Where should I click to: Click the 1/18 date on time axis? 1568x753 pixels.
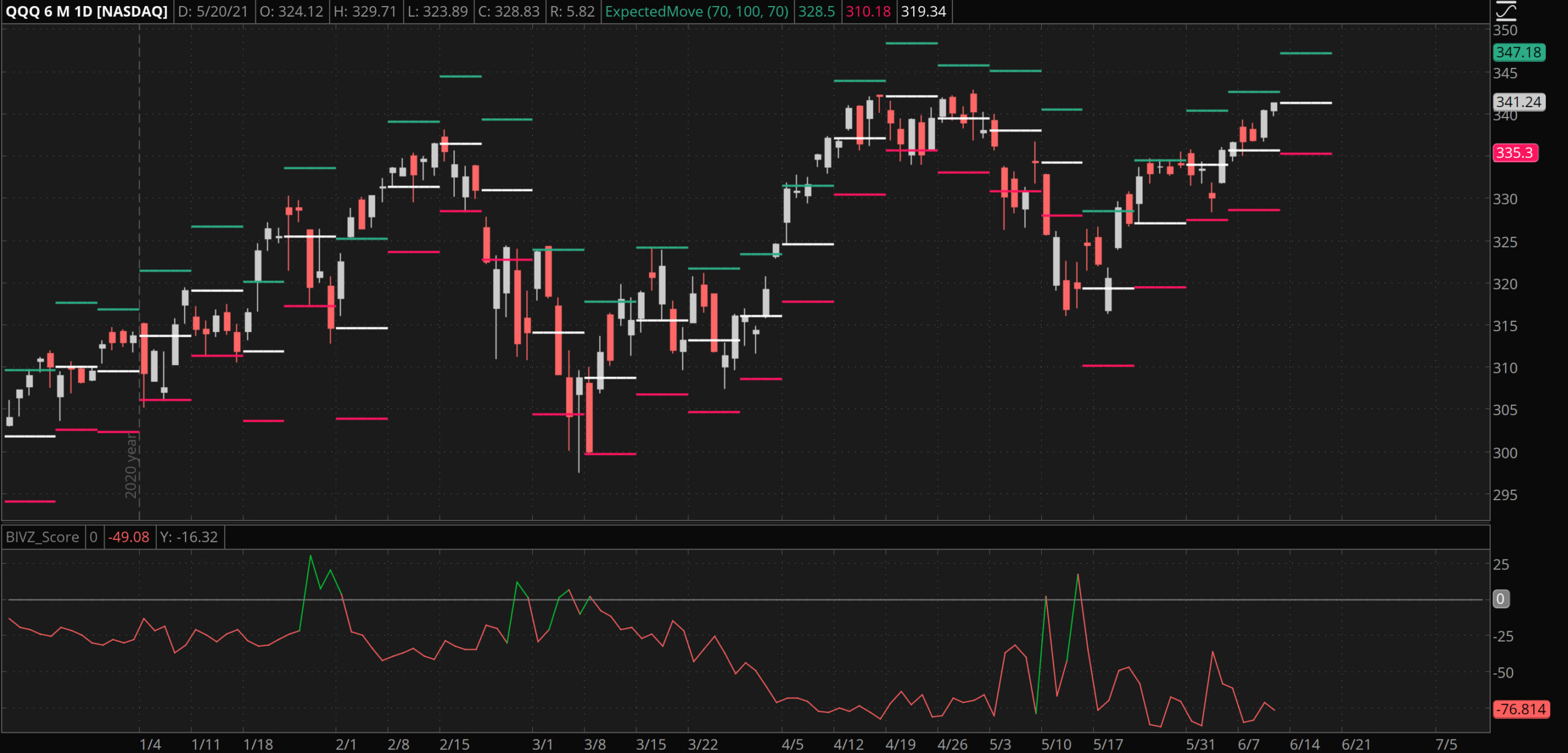pos(258,744)
